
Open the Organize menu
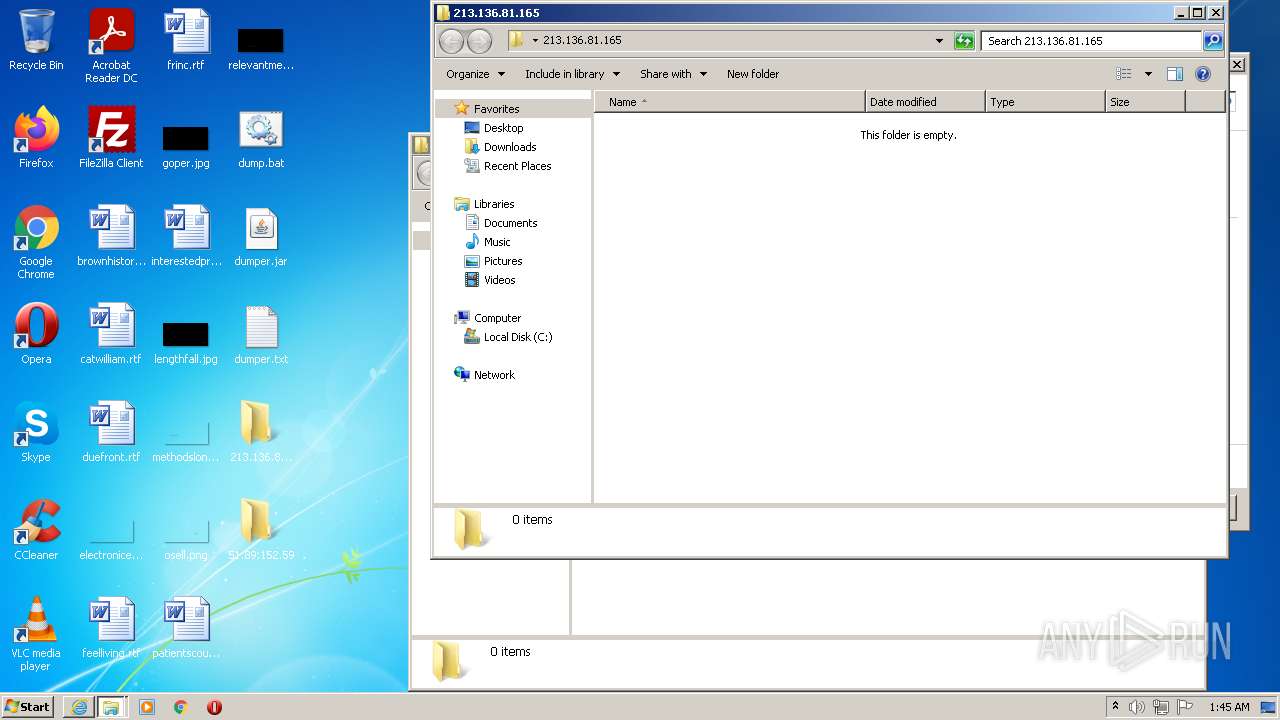coord(474,74)
